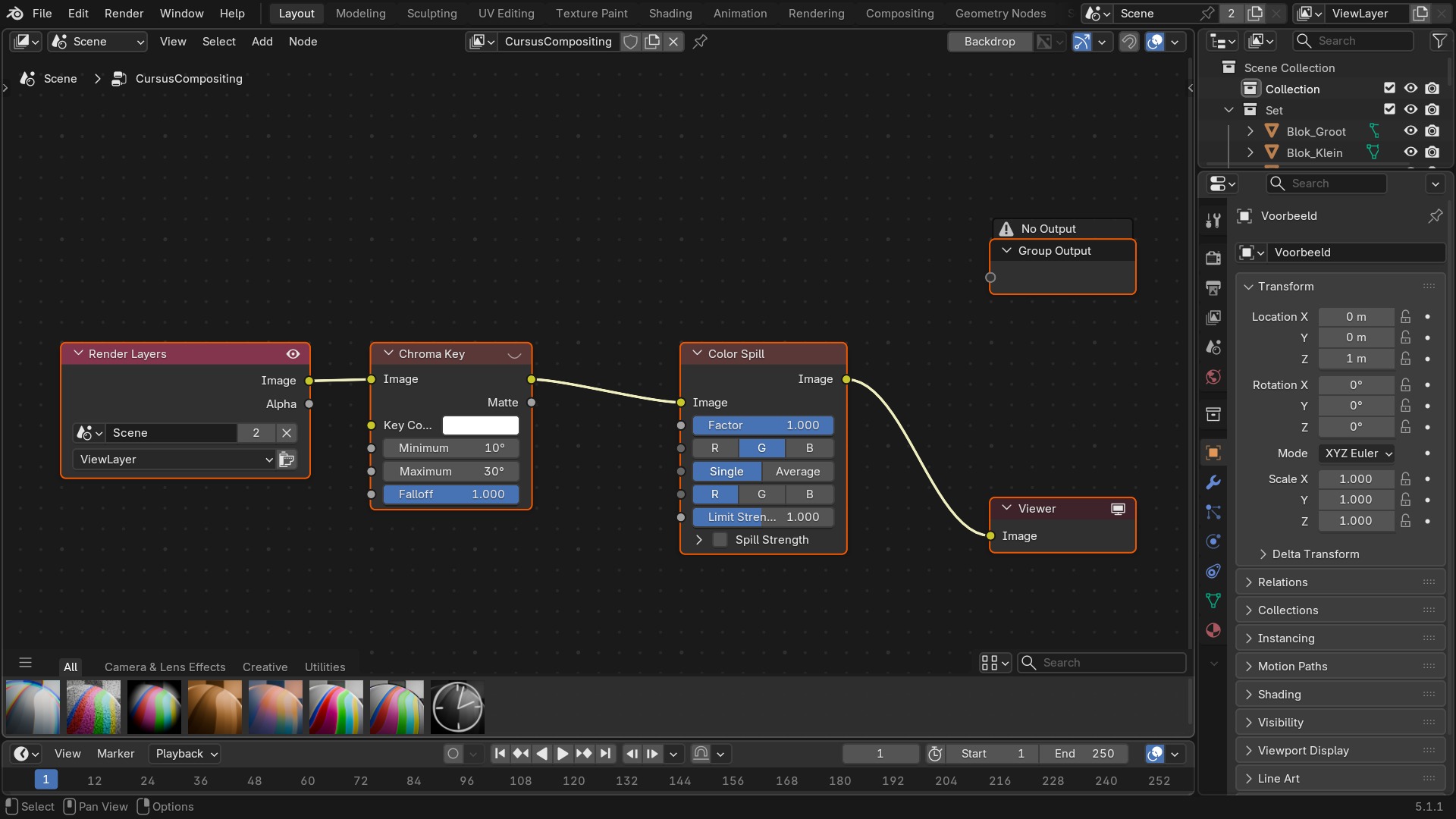Select the Average limit method
1456x819 pixels.
(x=798, y=472)
